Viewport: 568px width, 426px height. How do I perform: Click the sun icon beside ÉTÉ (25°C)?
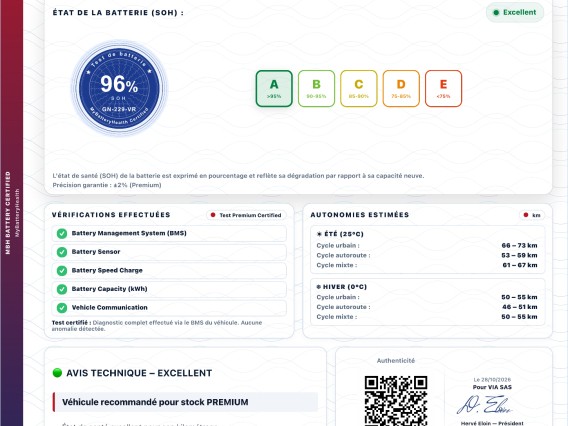319,234
